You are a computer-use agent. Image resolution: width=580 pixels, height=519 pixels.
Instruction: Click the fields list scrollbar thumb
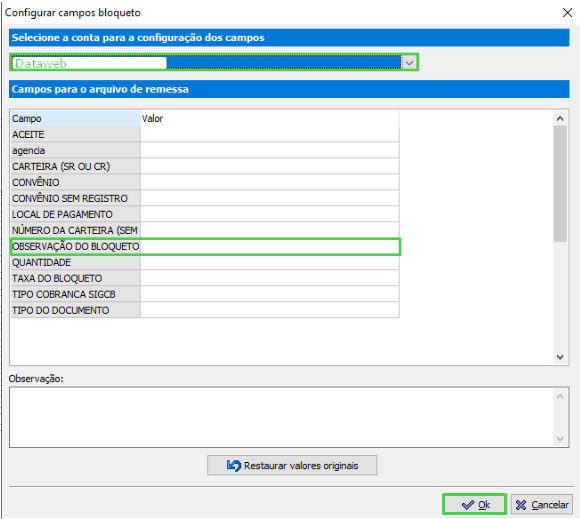pos(560,184)
